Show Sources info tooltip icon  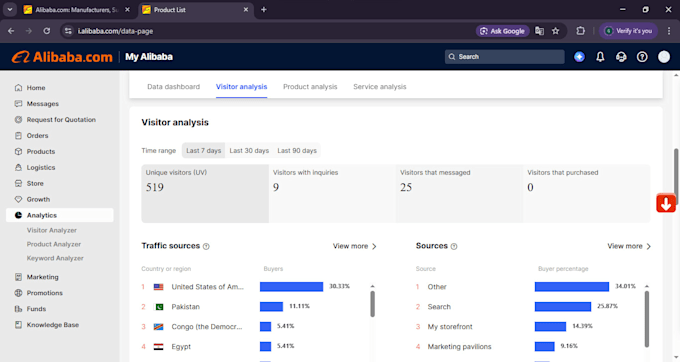coord(454,246)
